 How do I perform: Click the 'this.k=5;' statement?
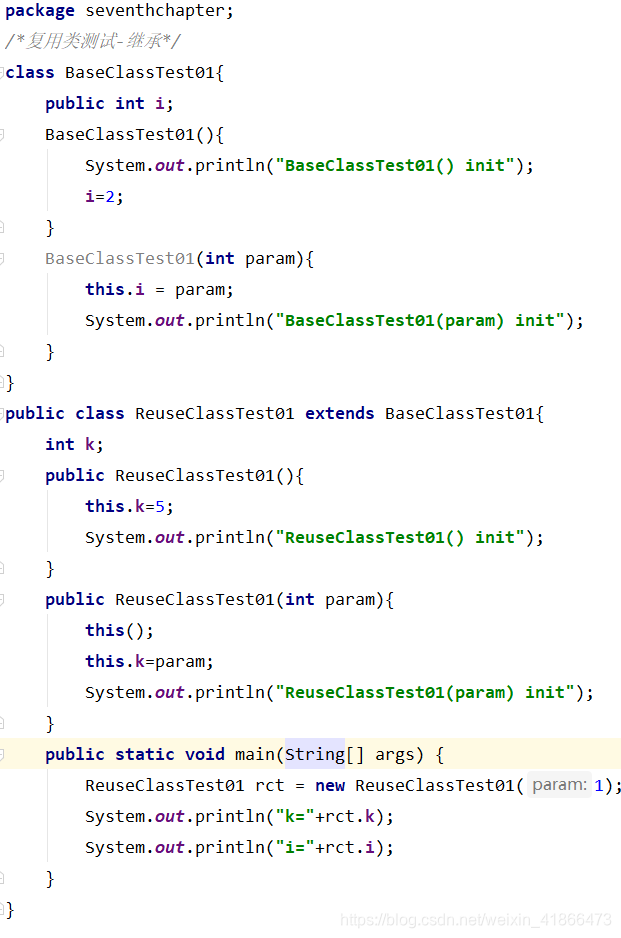tap(129, 506)
